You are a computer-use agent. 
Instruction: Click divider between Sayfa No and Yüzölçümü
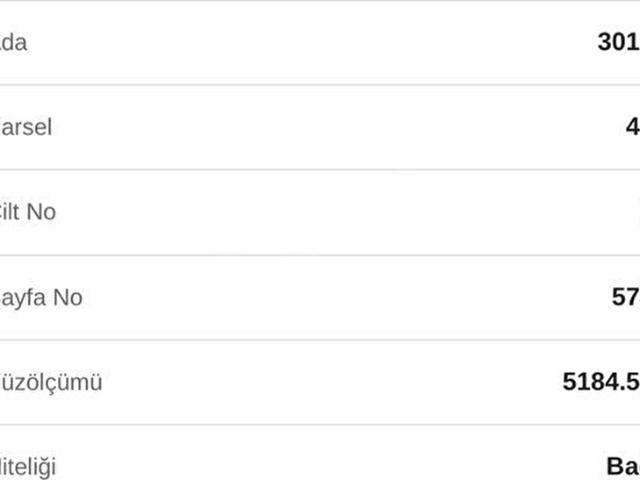click(x=320, y=340)
